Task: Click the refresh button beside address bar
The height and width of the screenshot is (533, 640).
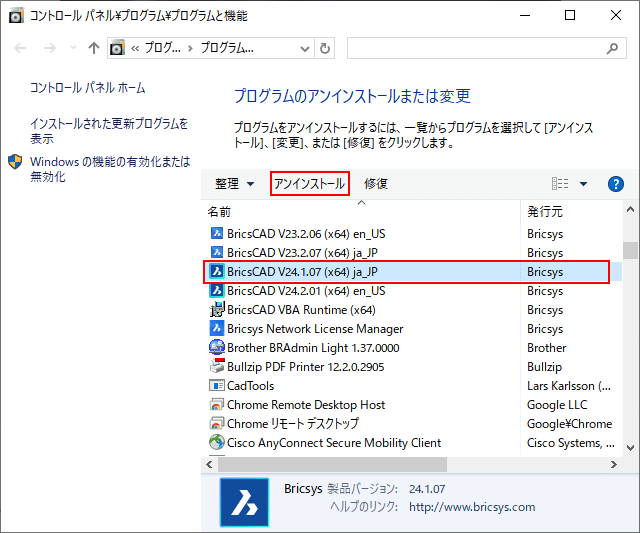Action: pyautogui.click(x=325, y=49)
